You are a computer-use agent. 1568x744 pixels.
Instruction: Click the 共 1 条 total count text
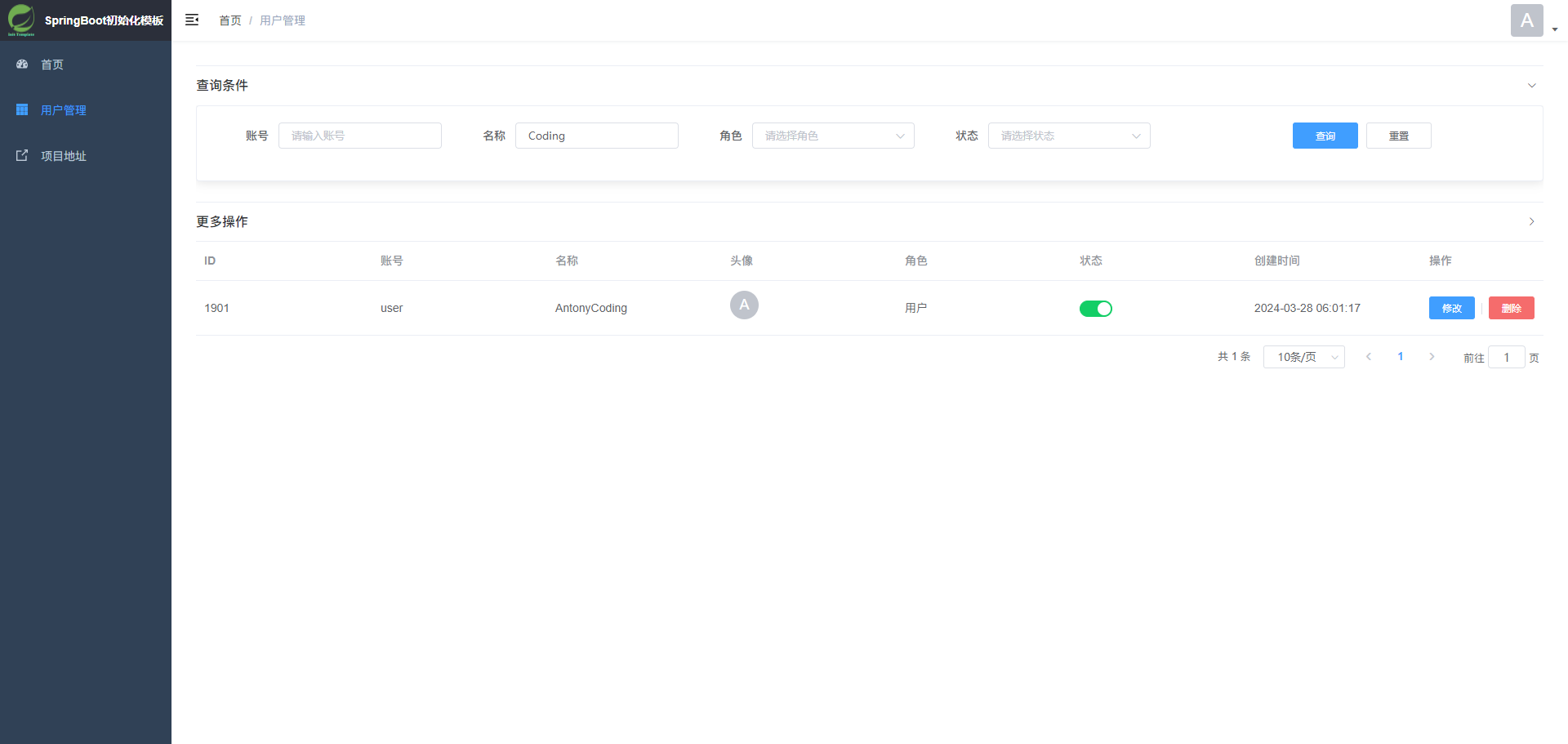tap(1234, 357)
